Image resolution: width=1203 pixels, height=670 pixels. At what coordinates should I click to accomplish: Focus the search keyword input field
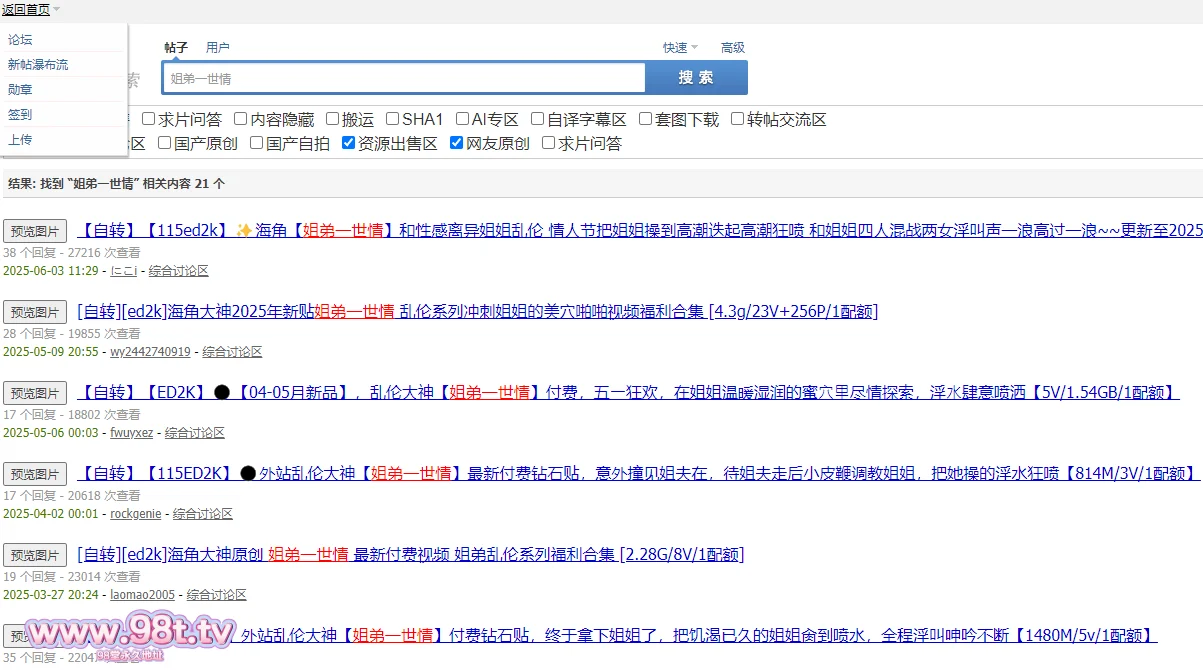405,78
